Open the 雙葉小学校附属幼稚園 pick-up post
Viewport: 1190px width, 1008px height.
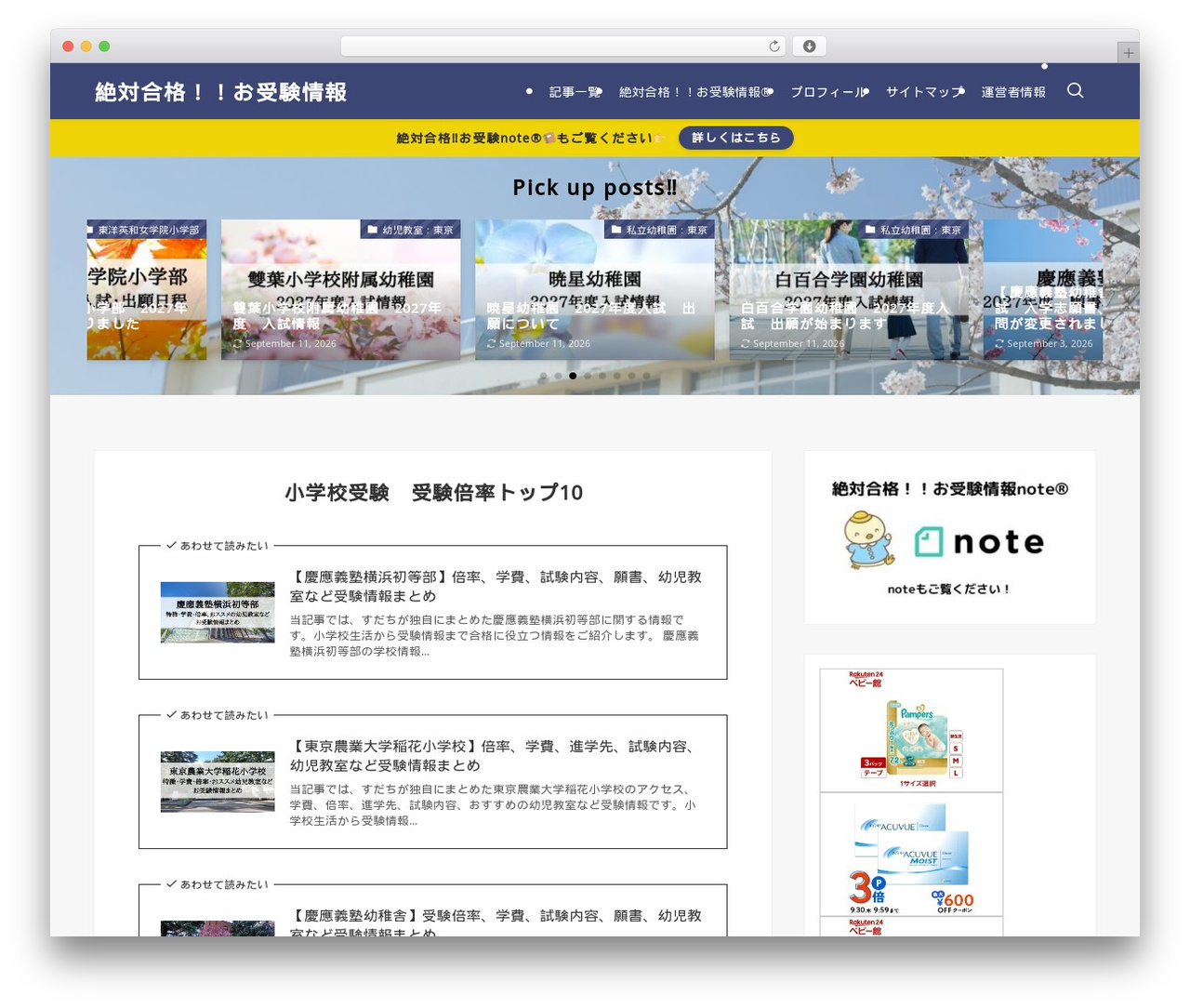coord(341,290)
